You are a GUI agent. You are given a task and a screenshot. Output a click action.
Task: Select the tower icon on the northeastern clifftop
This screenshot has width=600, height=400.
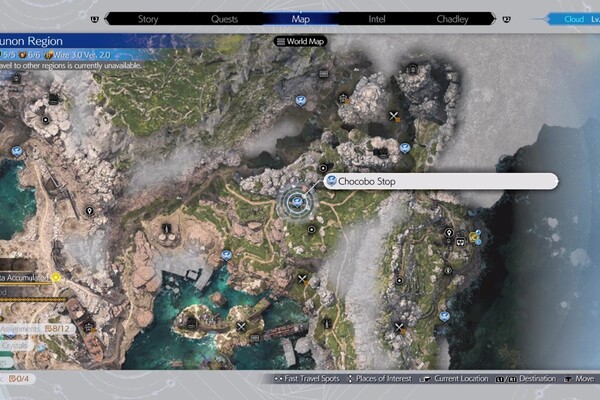[x=412, y=69]
